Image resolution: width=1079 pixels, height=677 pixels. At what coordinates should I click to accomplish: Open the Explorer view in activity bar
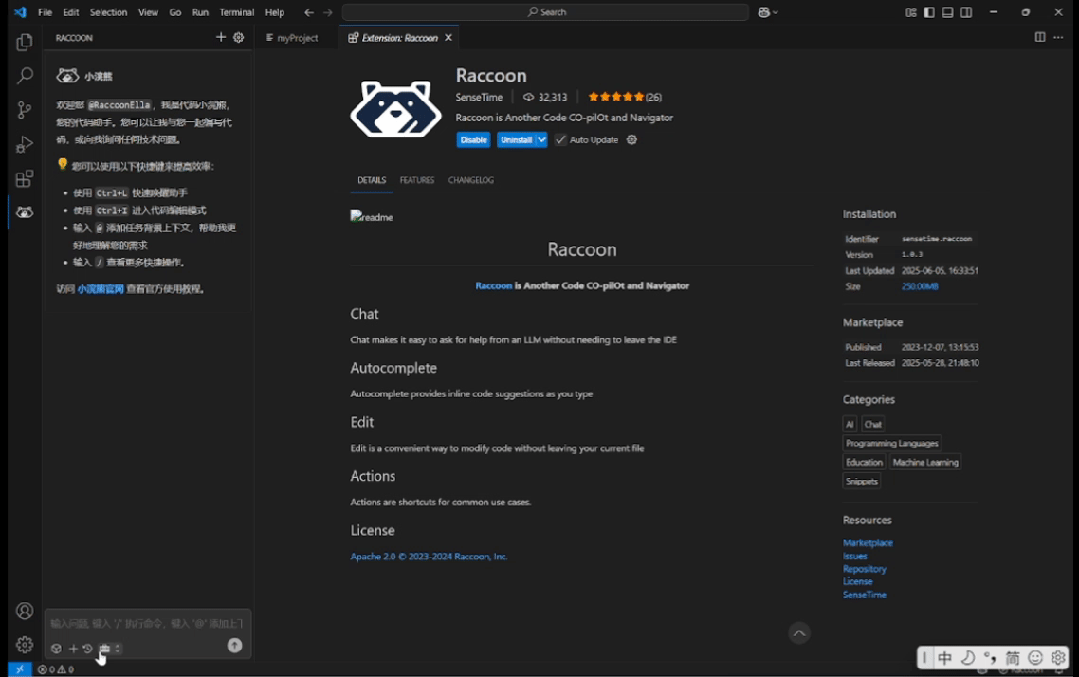pyautogui.click(x=24, y=42)
